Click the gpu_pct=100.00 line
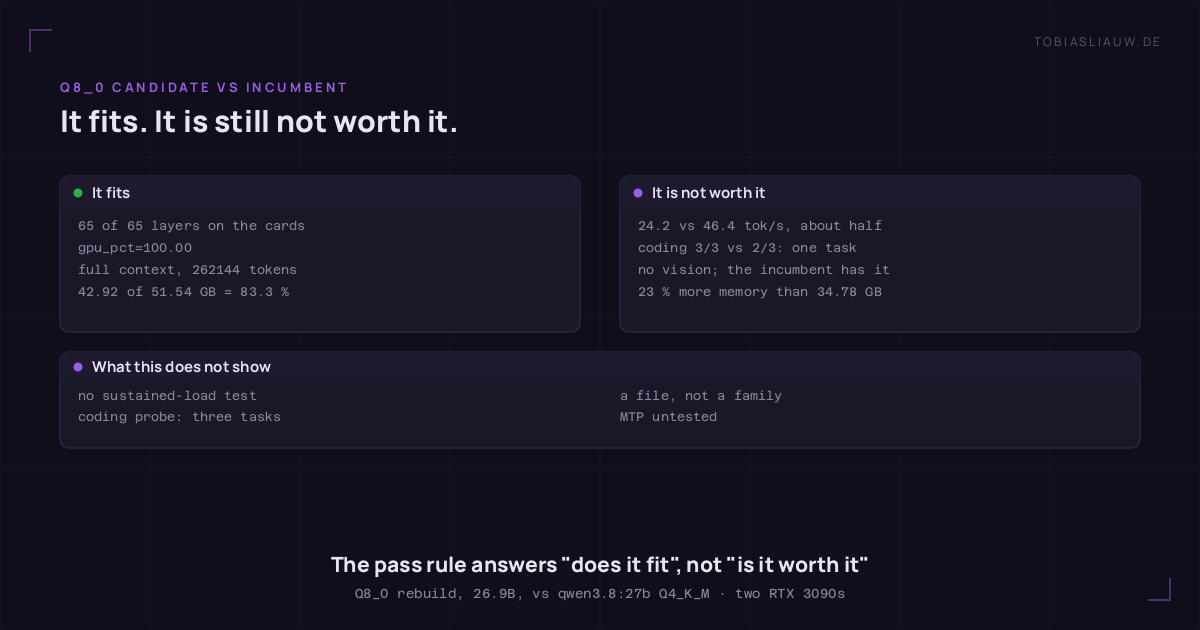The width and height of the screenshot is (1200, 630). point(135,248)
